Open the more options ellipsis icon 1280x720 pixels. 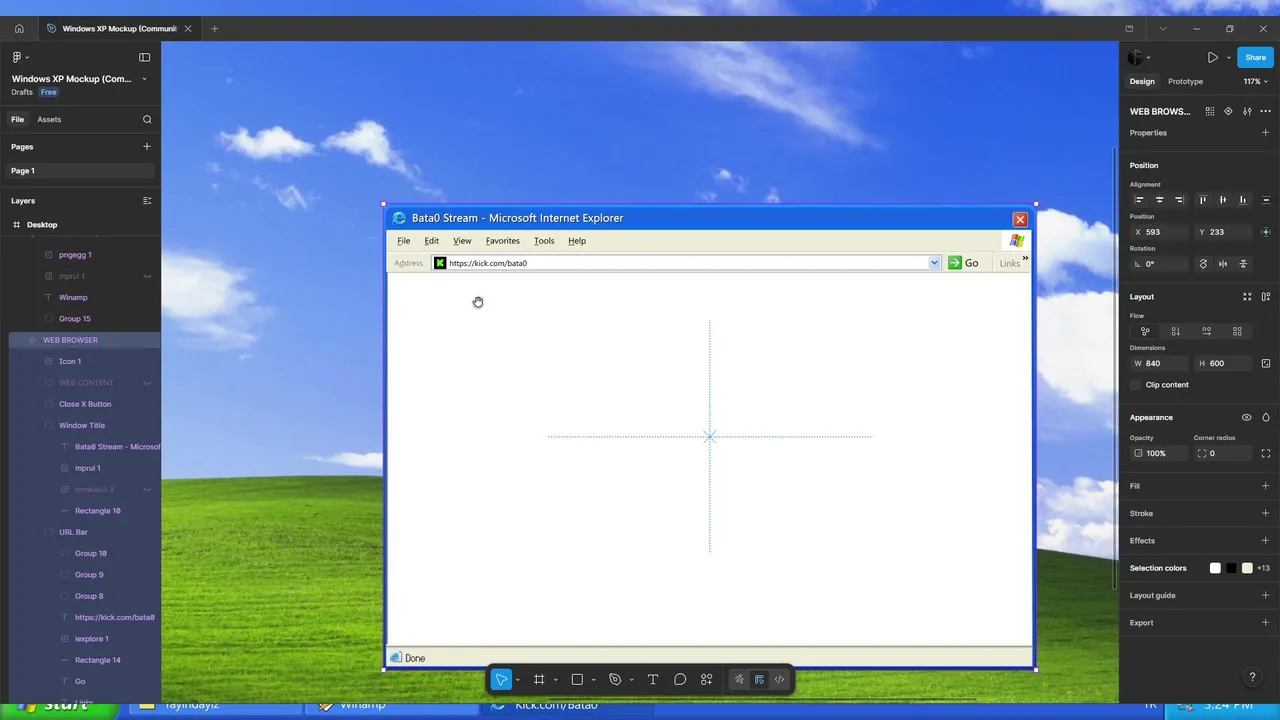(x=1265, y=111)
